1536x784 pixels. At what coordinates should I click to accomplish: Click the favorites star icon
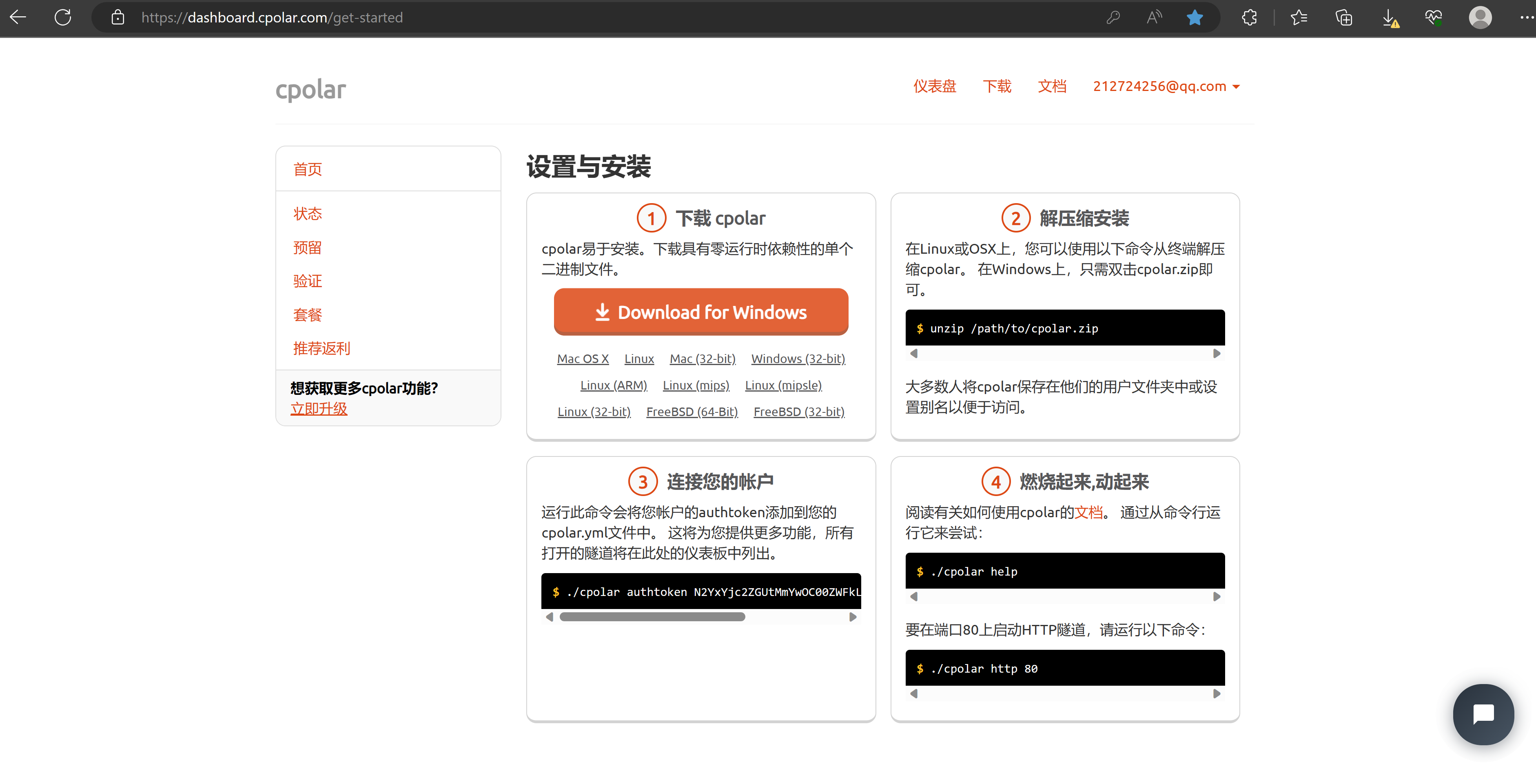[1195, 17]
